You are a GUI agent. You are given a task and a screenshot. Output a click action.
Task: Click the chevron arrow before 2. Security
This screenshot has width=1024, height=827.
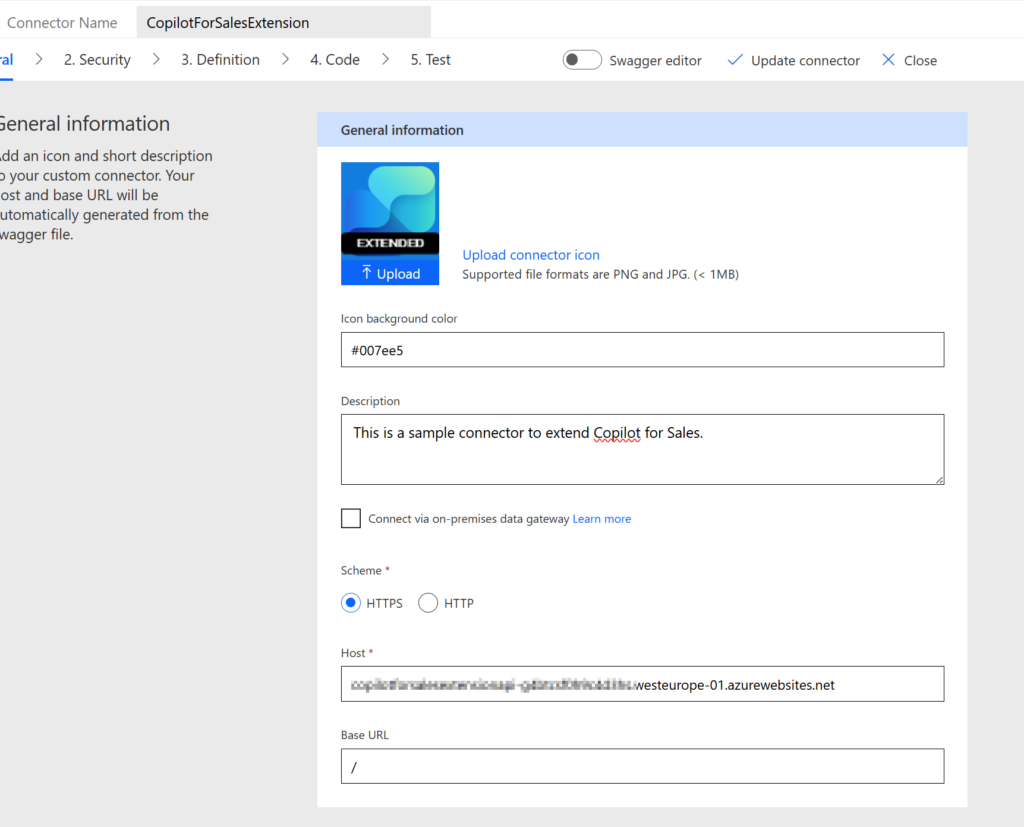tap(39, 60)
